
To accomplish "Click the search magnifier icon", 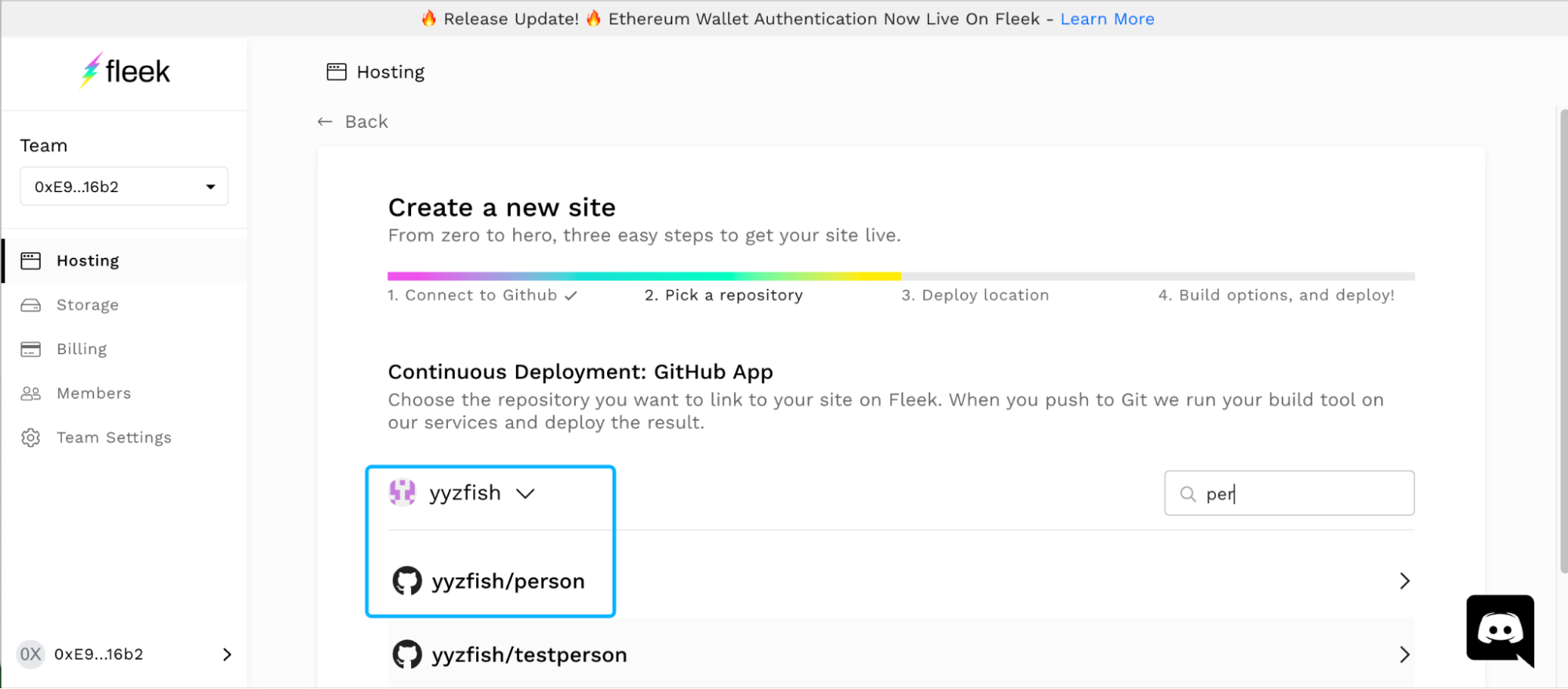I will tap(1188, 494).
